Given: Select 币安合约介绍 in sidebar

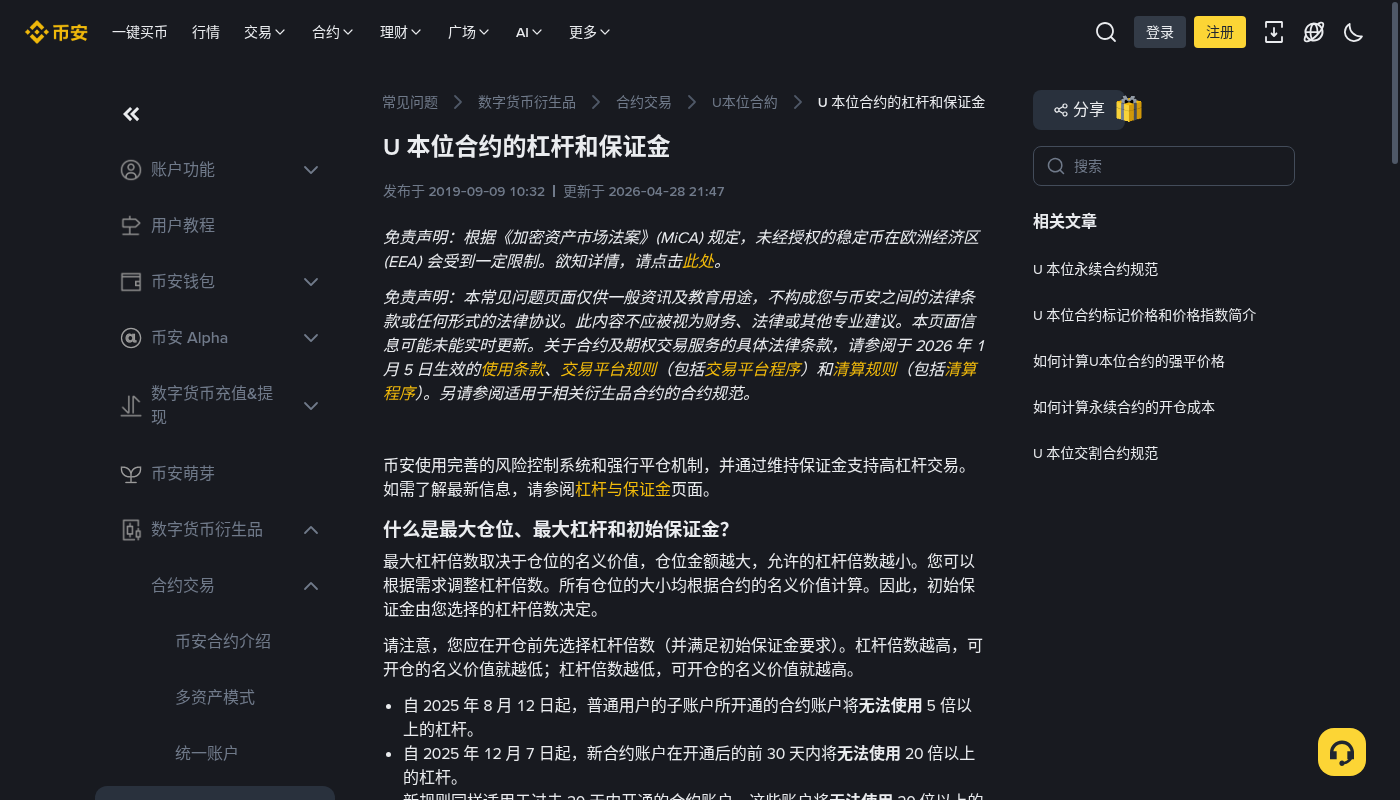Looking at the screenshot, I should (223, 642).
